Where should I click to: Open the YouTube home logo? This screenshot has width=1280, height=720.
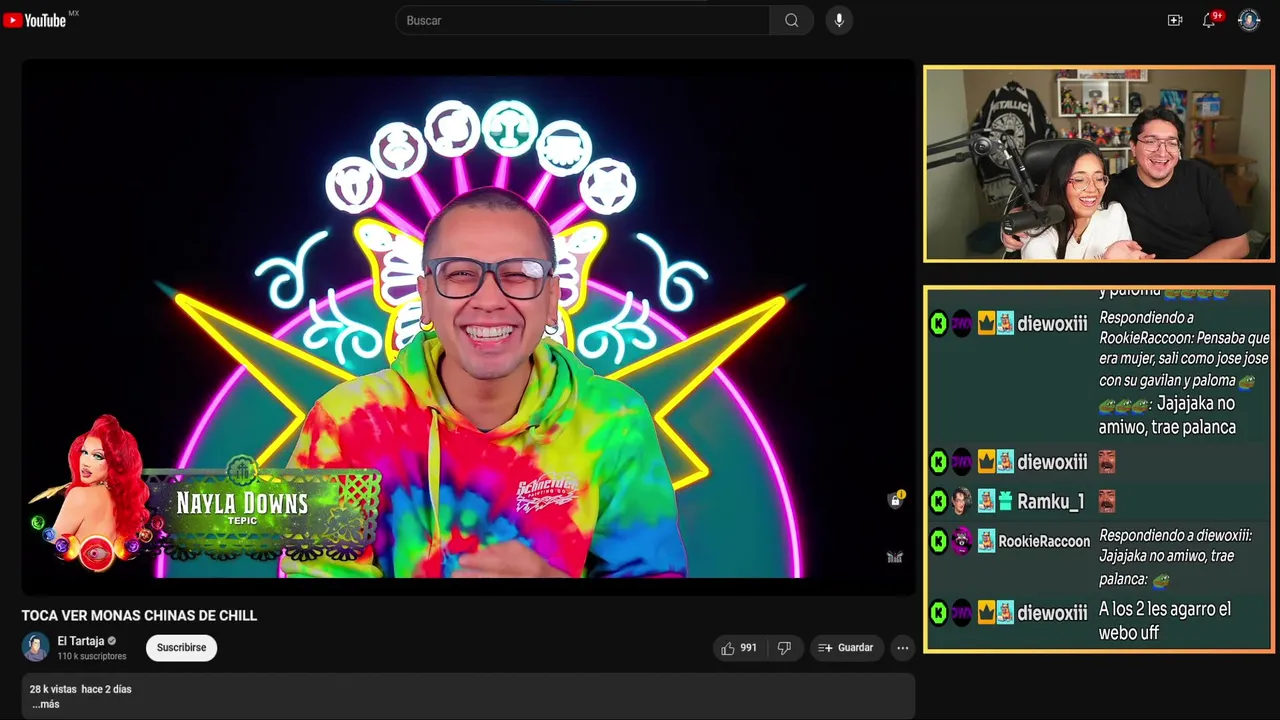35,20
